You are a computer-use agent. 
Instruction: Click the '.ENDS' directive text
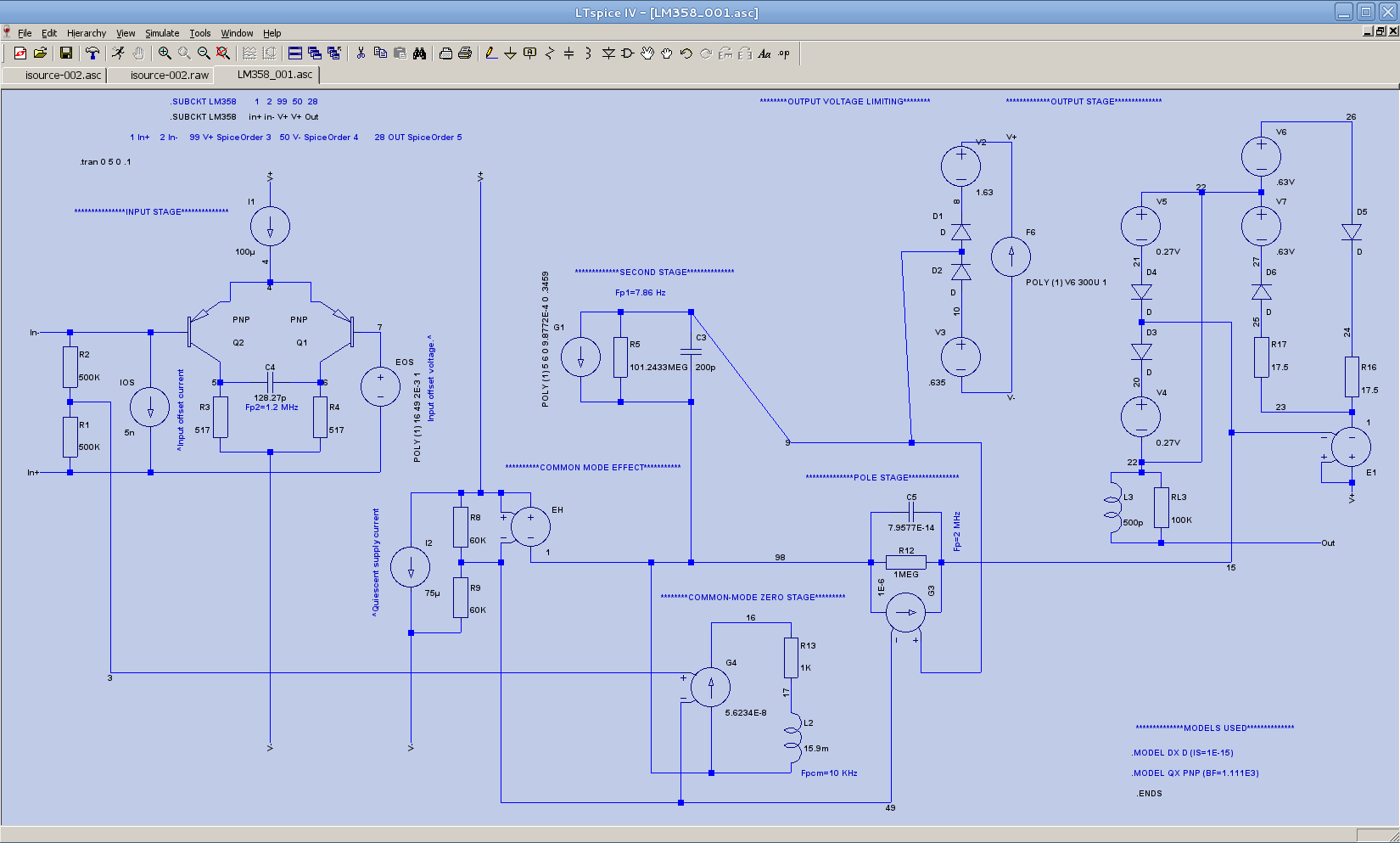(x=1150, y=793)
